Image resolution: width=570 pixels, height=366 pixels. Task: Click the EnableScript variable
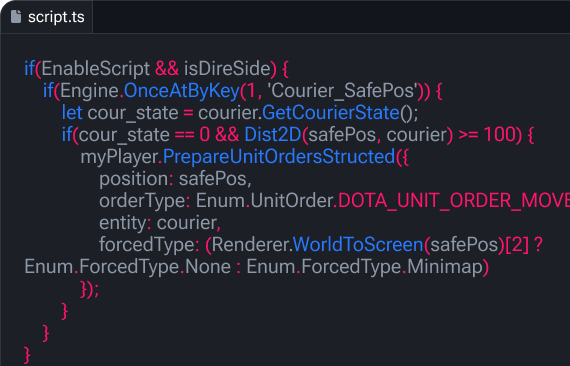[x=96, y=69]
